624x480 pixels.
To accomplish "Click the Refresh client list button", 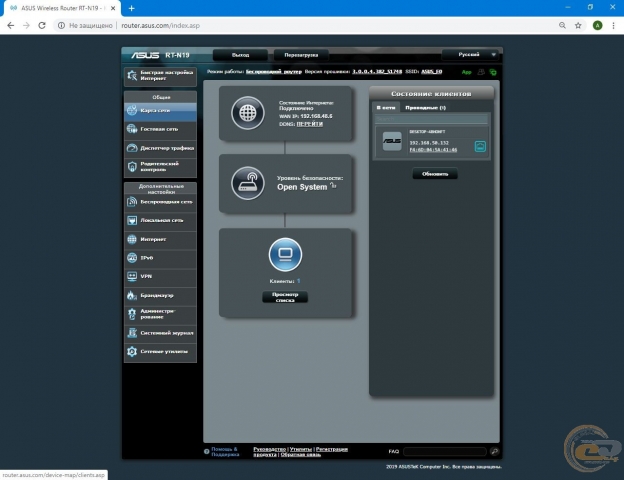I will [x=435, y=174].
